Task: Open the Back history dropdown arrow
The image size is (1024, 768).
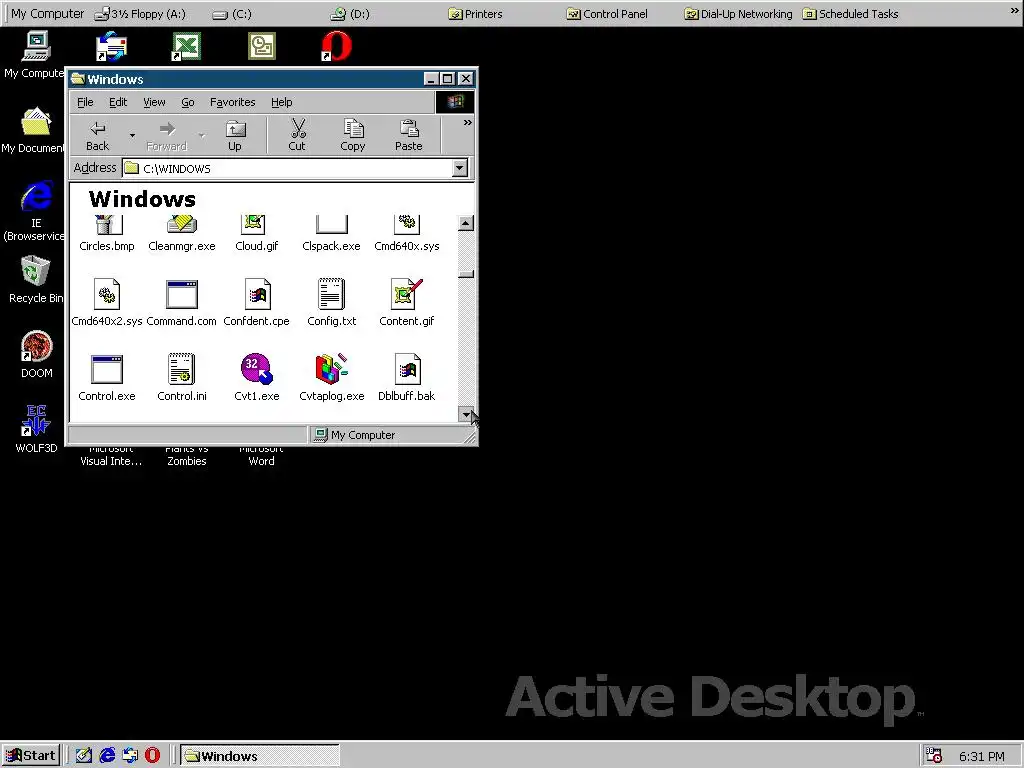Action: [x=132, y=136]
